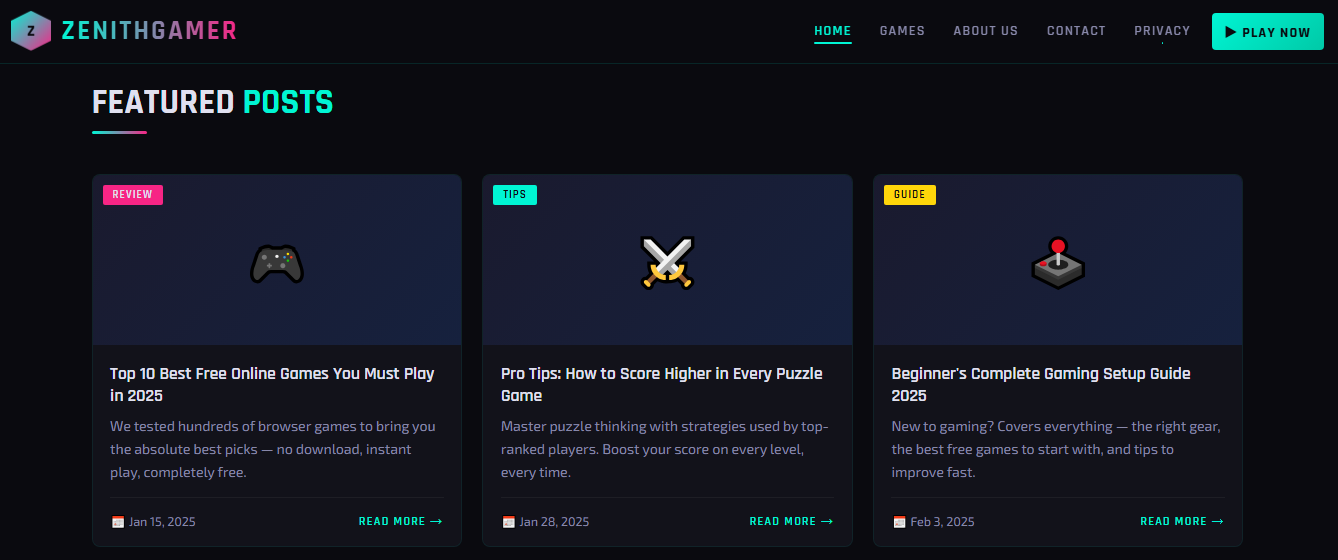The width and height of the screenshot is (1338, 560).
Task: Click the crossed swords emoji icon
Action: (667, 264)
